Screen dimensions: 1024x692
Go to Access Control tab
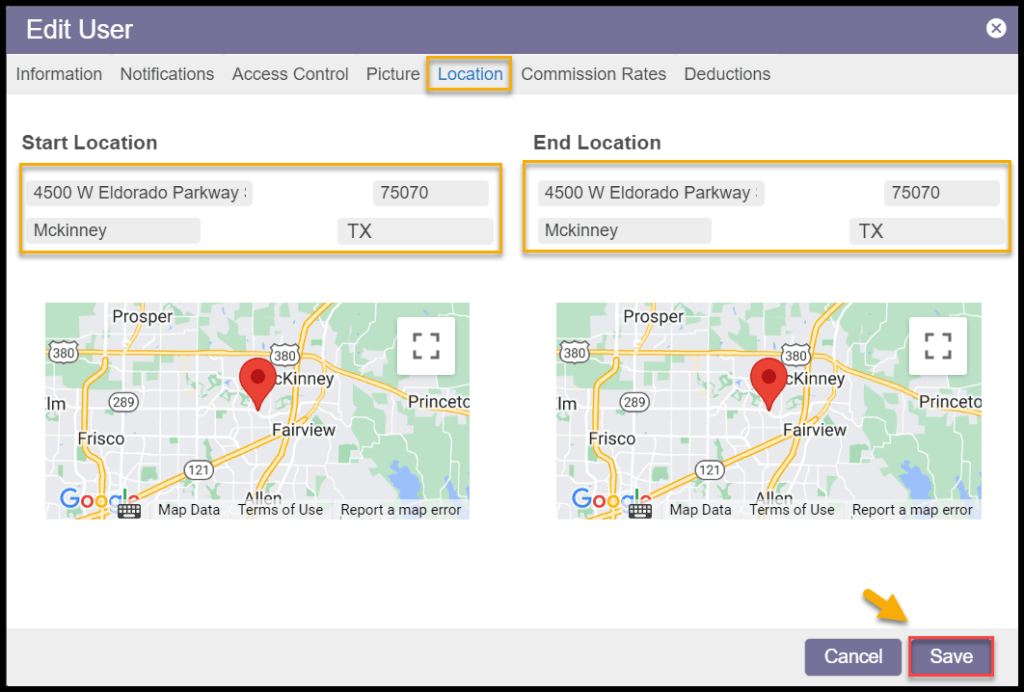pyautogui.click(x=290, y=74)
